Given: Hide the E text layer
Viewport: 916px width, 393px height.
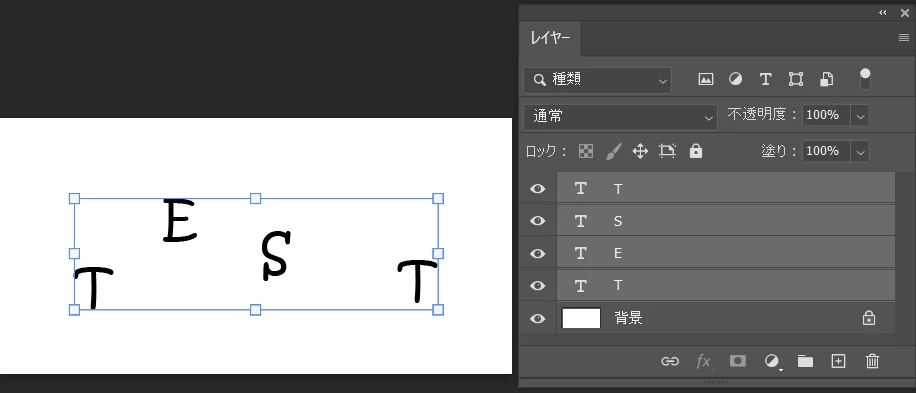Looking at the screenshot, I should [537, 253].
